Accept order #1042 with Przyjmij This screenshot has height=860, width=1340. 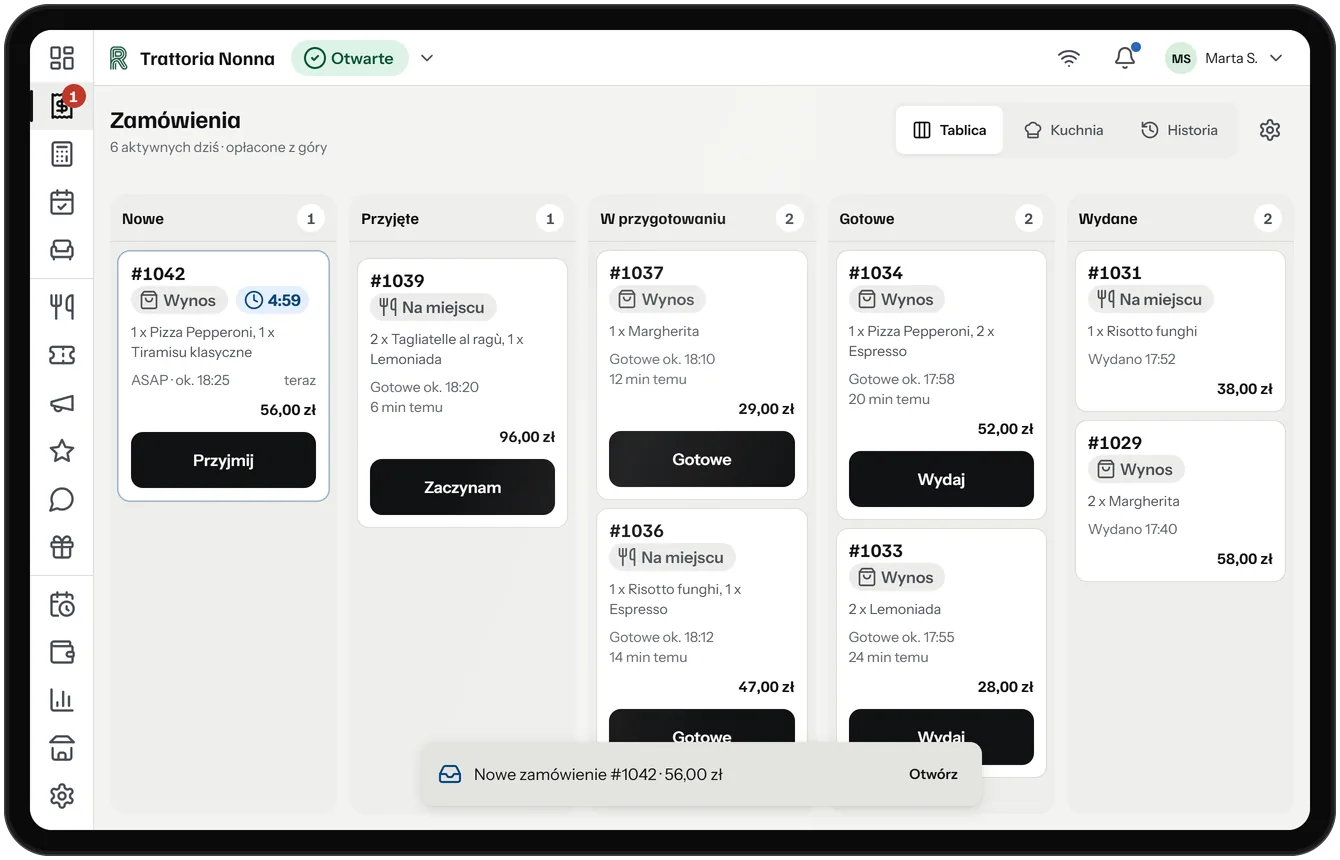(223, 460)
